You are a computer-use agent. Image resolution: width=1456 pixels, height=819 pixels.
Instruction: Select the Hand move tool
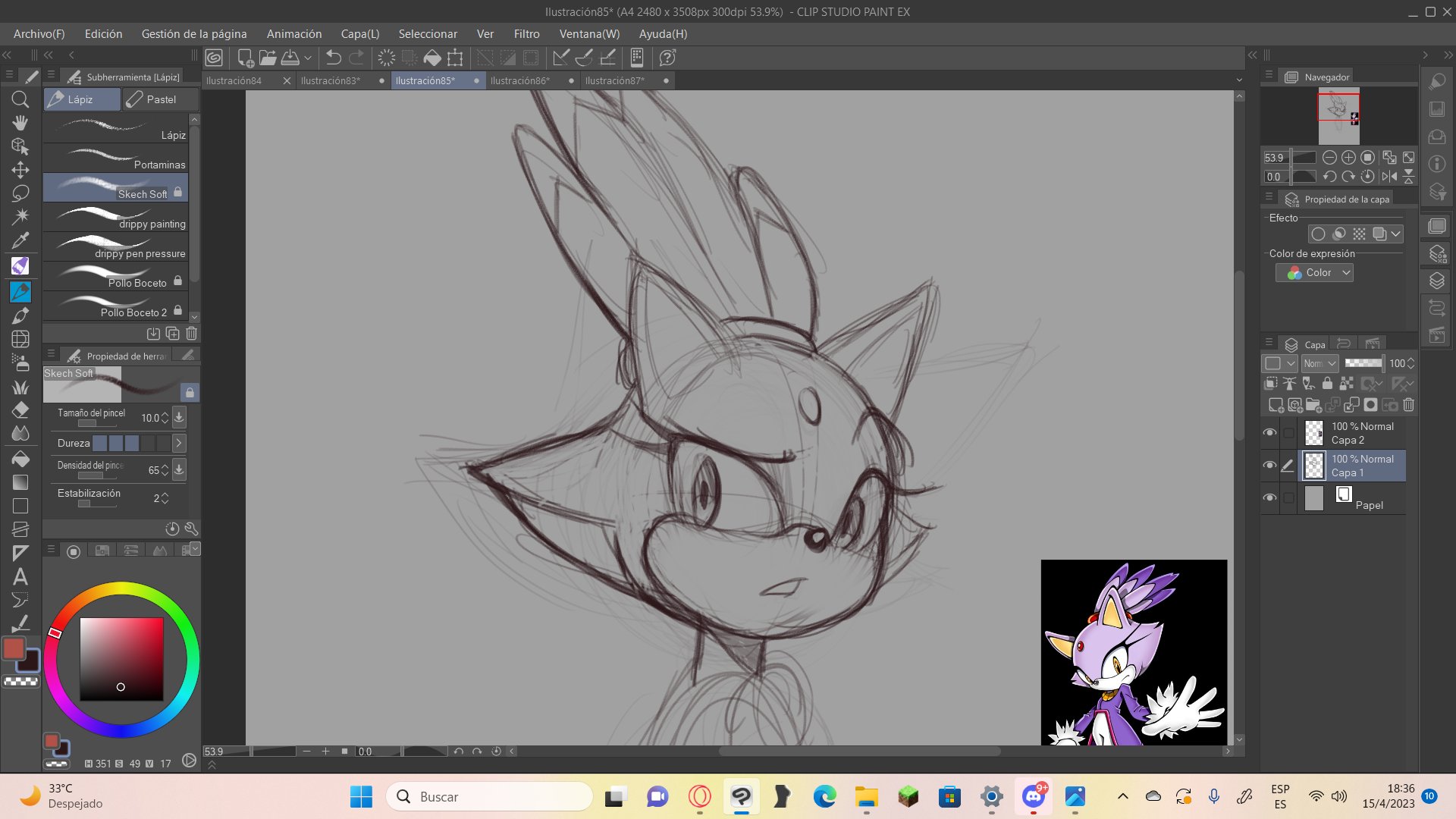(x=20, y=123)
